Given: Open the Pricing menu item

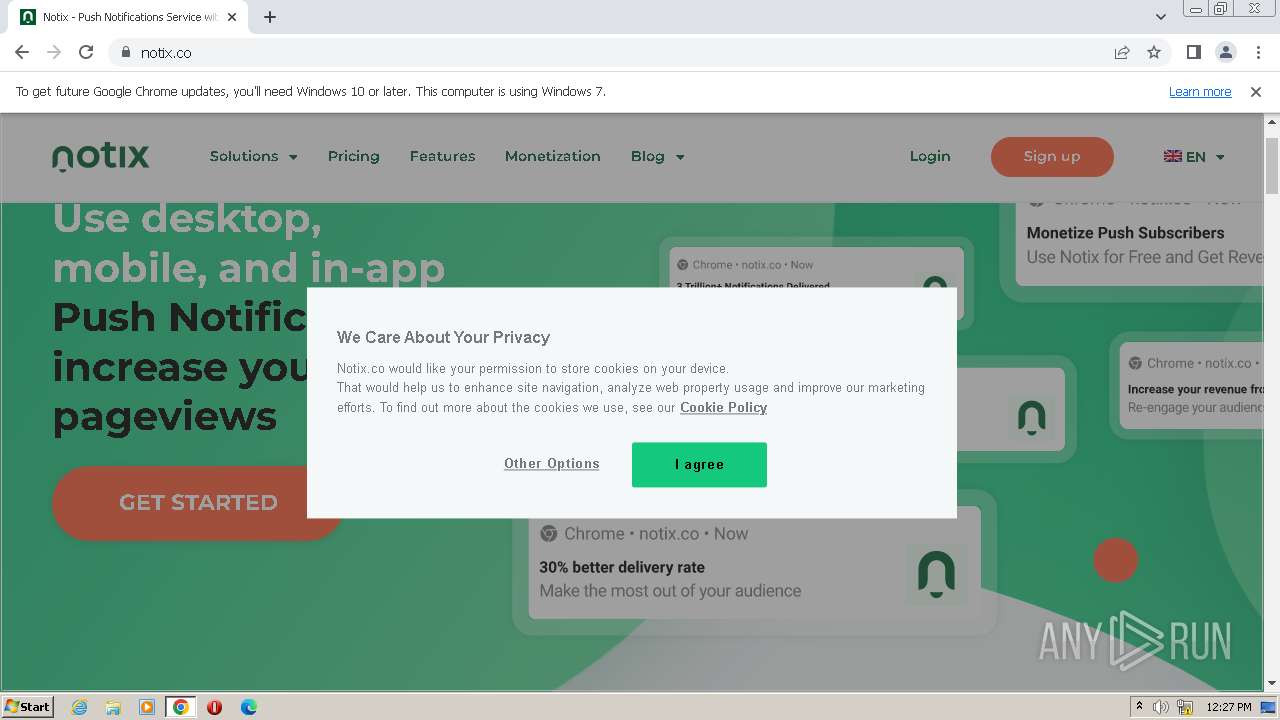Looking at the screenshot, I should tap(353, 156).
